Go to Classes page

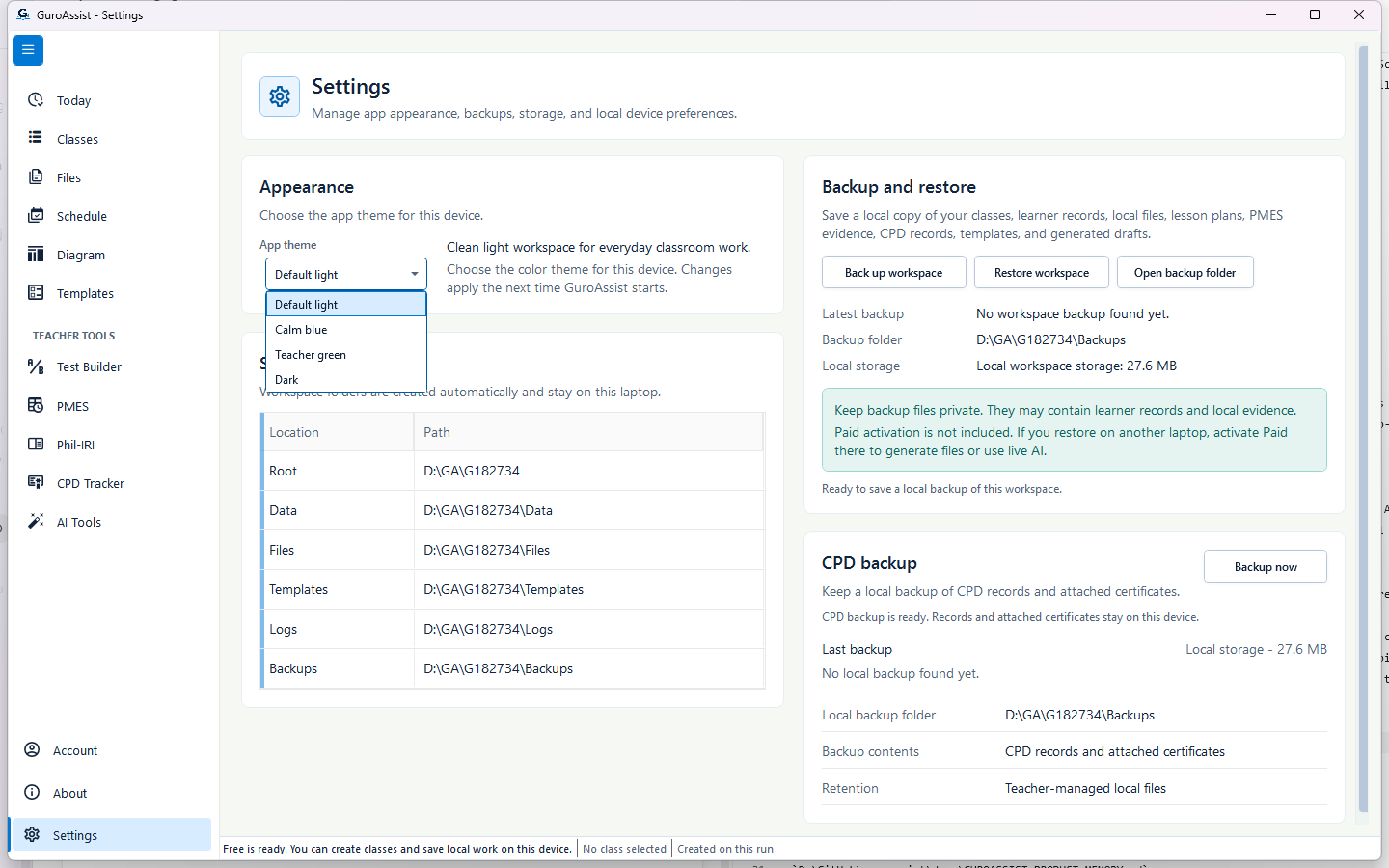point(77,140)
